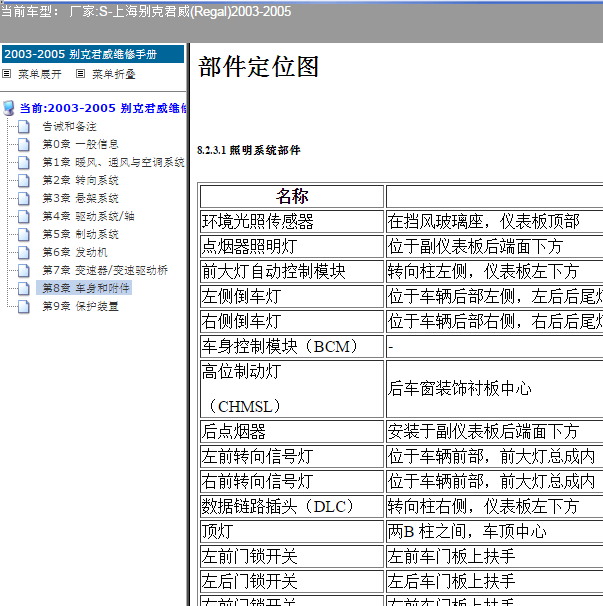This screenshot has height=606, width=603.
Task: Click table cell 车身控制模块（BCM）
Action: (x=292, y=346)
